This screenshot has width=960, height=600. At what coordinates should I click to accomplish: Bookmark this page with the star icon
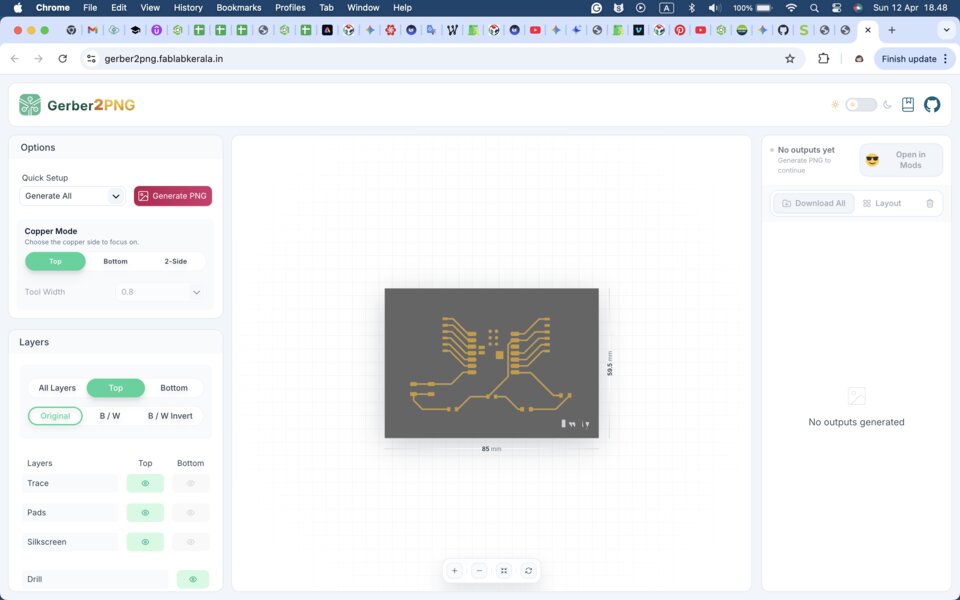[x=790, y=59]
